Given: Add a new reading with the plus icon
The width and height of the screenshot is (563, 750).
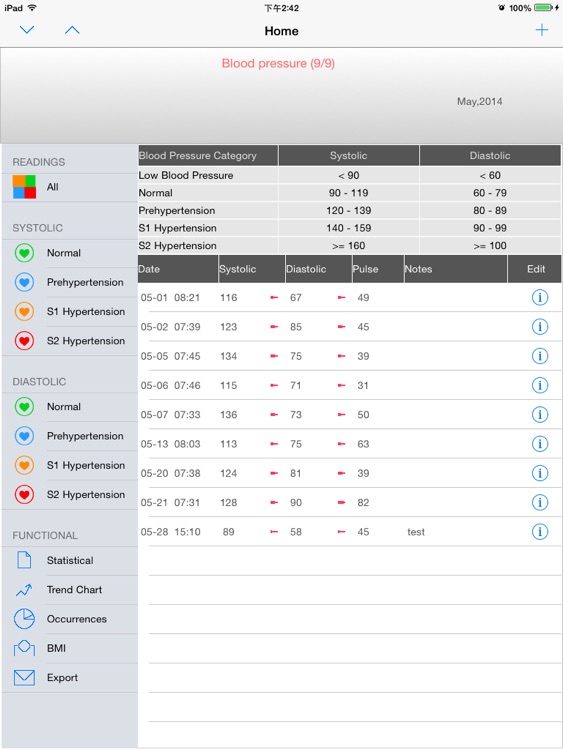Looking at the screenshot, I should [541, 30].
